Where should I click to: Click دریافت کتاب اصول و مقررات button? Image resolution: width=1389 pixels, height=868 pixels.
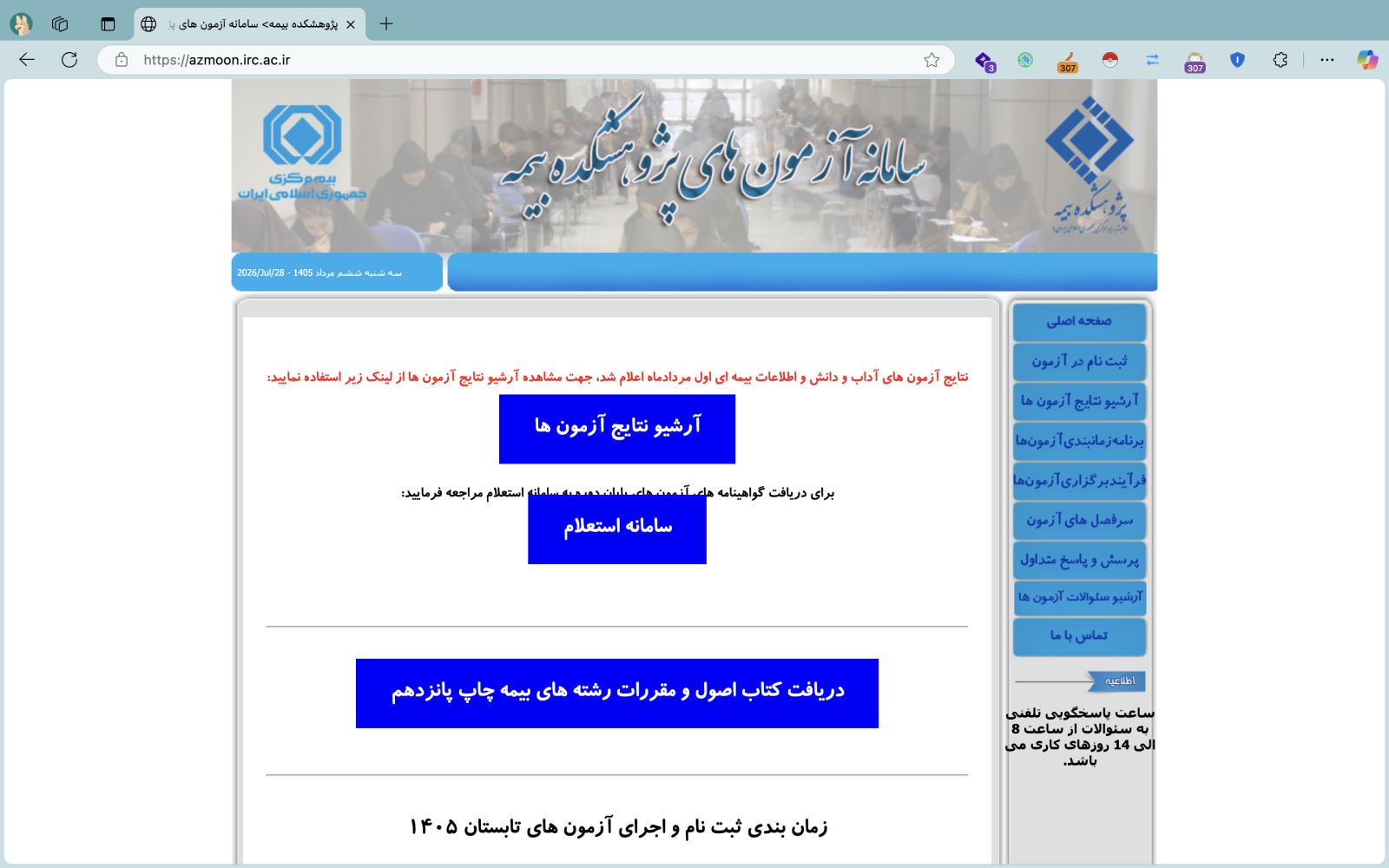(x=617, y=694)
